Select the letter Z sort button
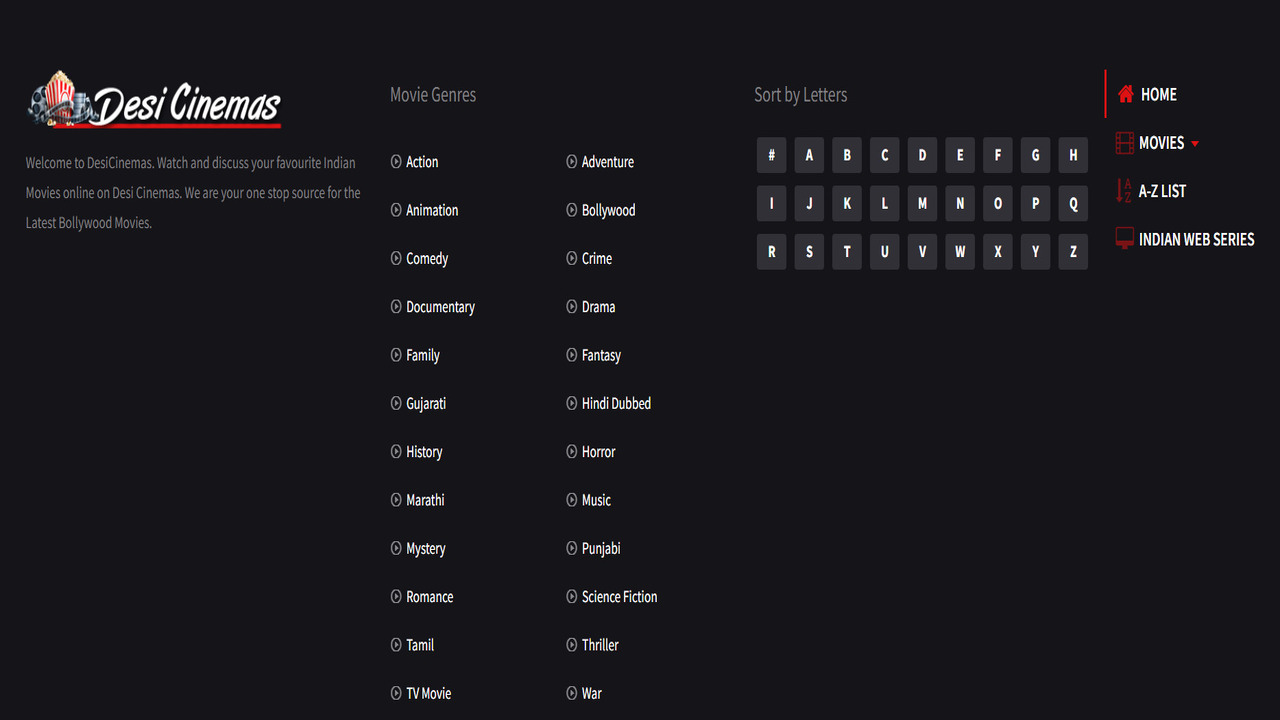Screen dimensions: 1280x720 coord(1073,252)
